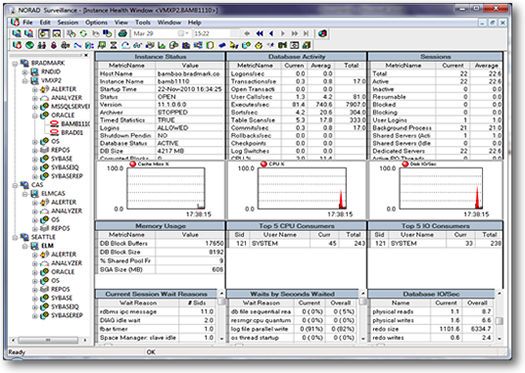Click the red Cache Miss % chart indicator
525x373 pixels.
[133, 164]
